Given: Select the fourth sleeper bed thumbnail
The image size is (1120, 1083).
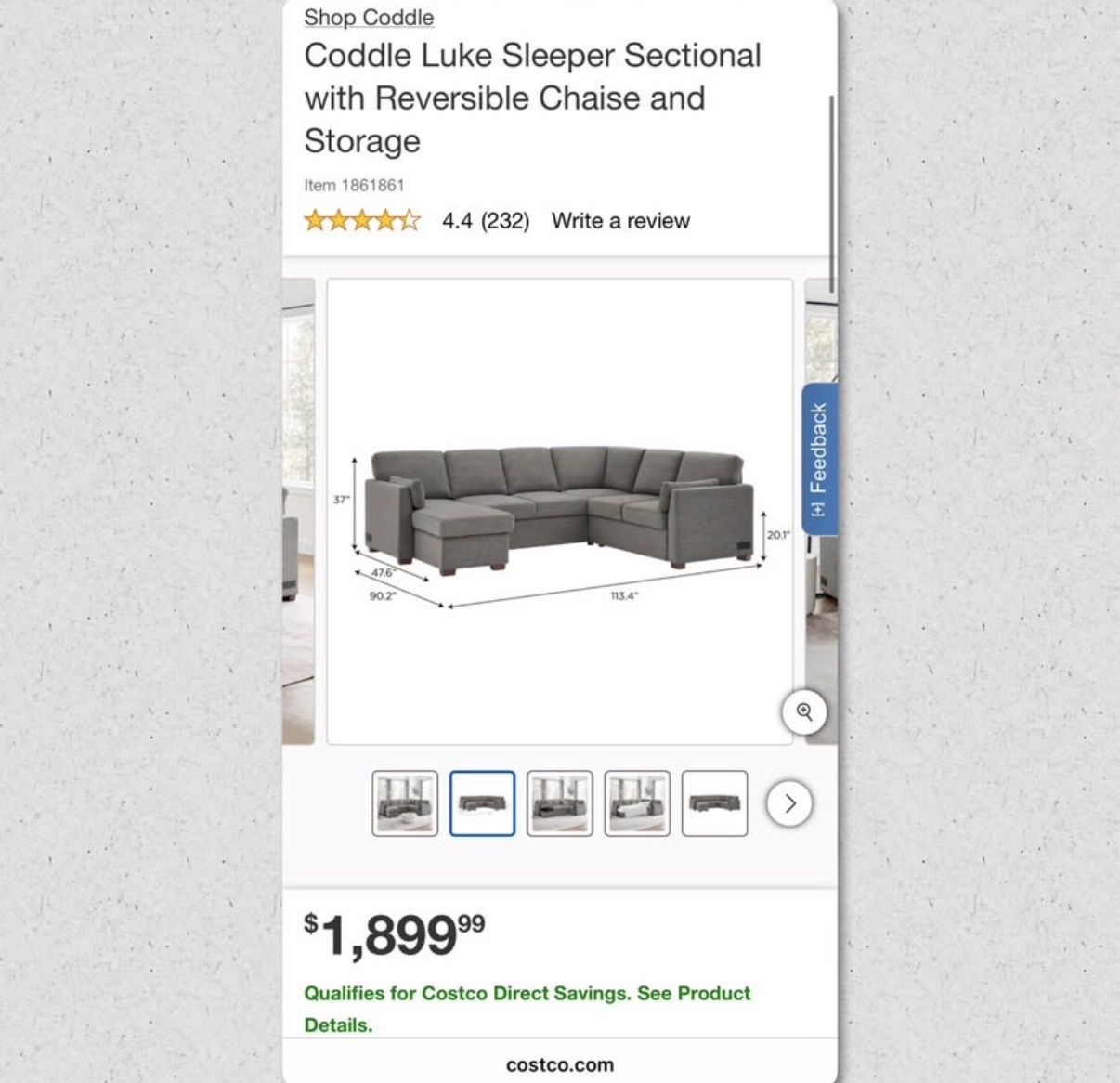Looking at the screenshot, I should (637, 803).
